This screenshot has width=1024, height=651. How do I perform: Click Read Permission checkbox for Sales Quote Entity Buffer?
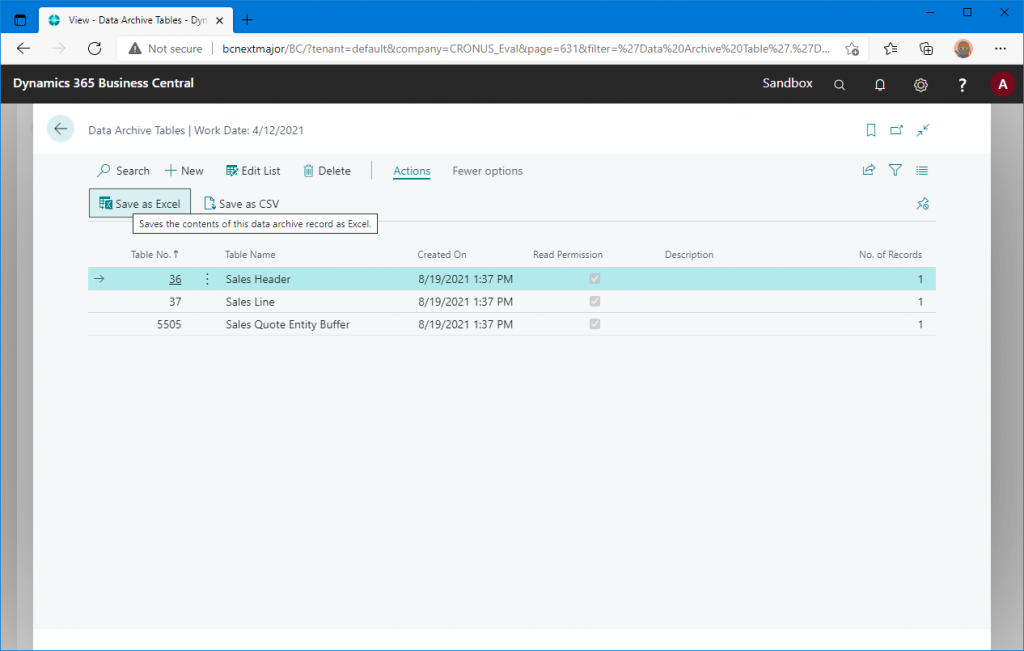tap(594, 324)
